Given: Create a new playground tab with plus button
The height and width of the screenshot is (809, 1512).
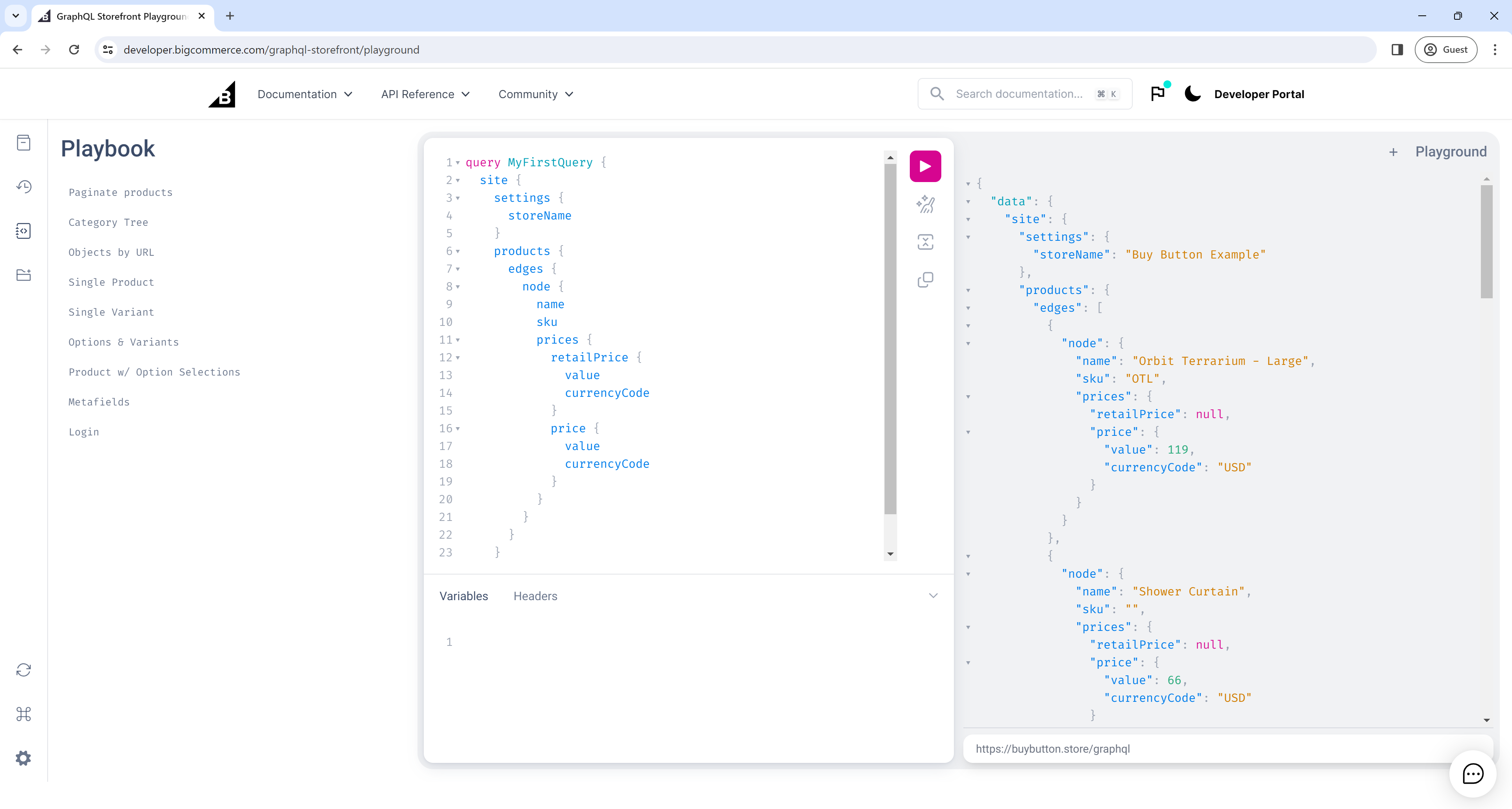Looking at the screenshot, I should [x=1394, y=151].
